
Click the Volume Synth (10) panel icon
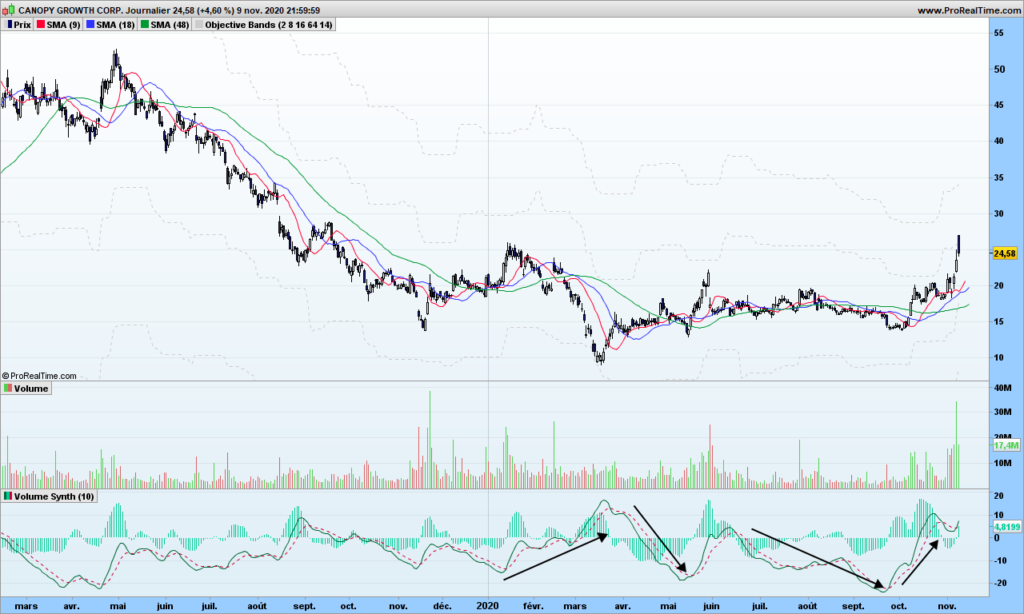click(x=8, y=496)
